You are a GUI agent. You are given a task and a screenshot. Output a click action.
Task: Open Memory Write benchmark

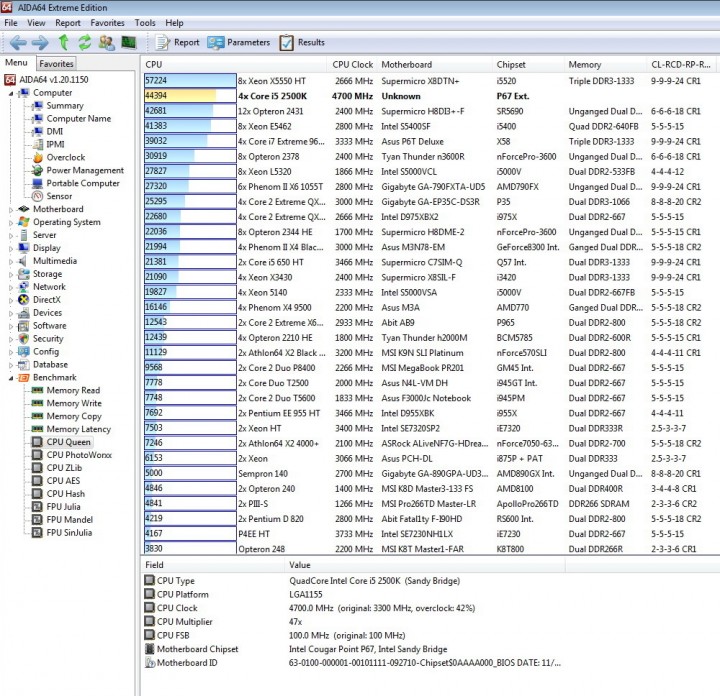coord(74,403)
